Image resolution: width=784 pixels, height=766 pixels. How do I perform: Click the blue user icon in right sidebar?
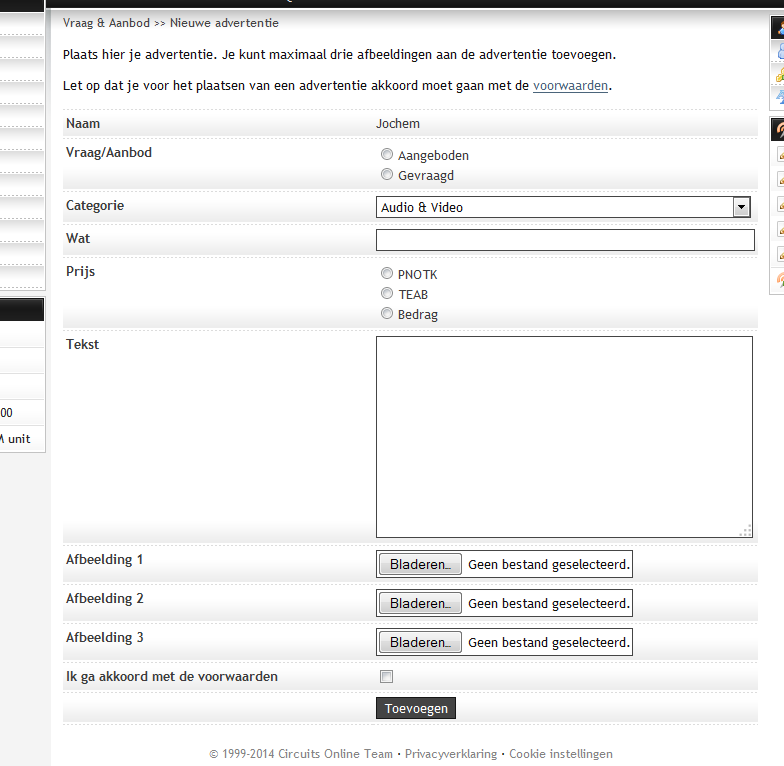click(x=780, y=52)
